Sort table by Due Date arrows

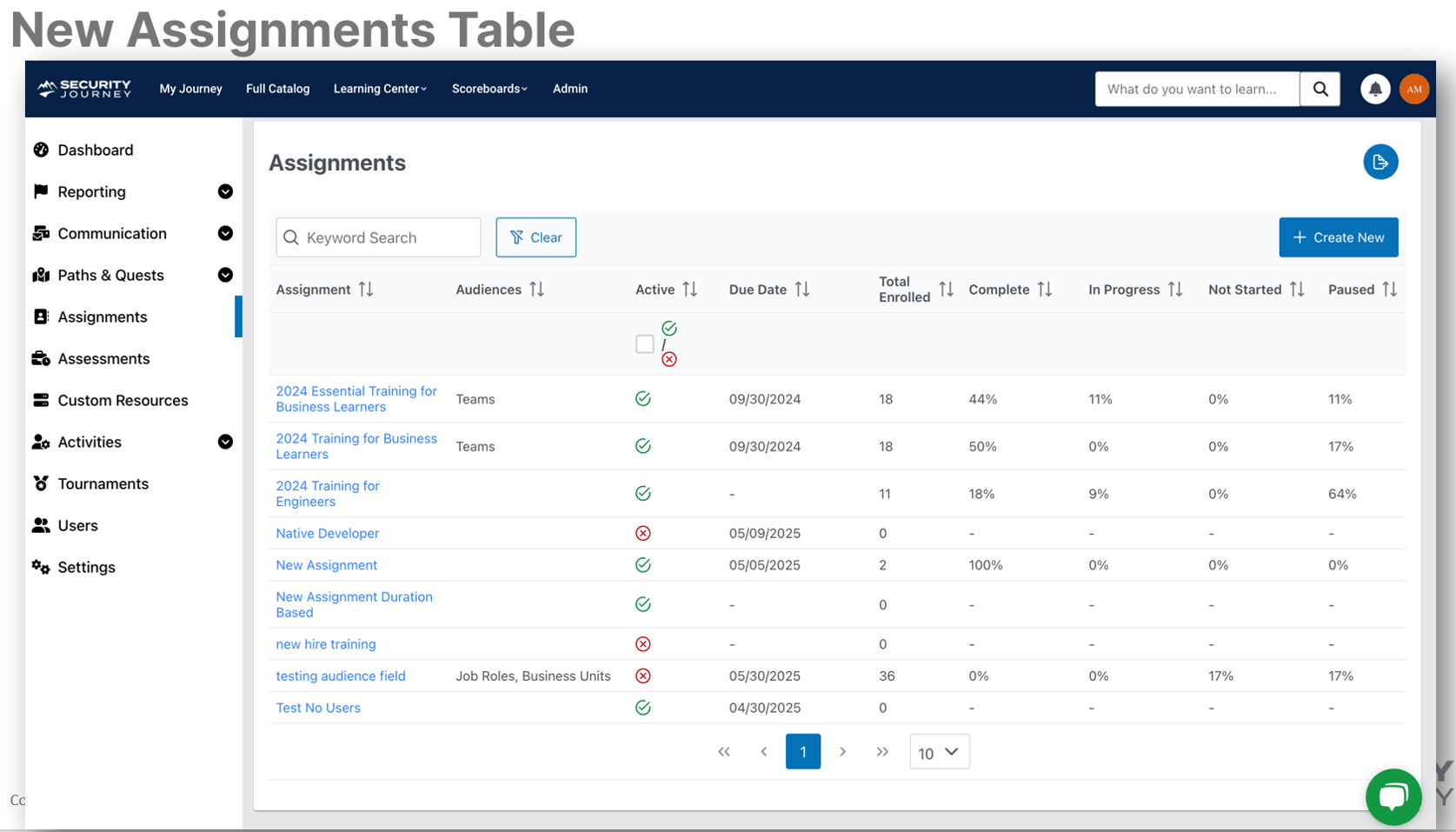click(x=802, y=290)
